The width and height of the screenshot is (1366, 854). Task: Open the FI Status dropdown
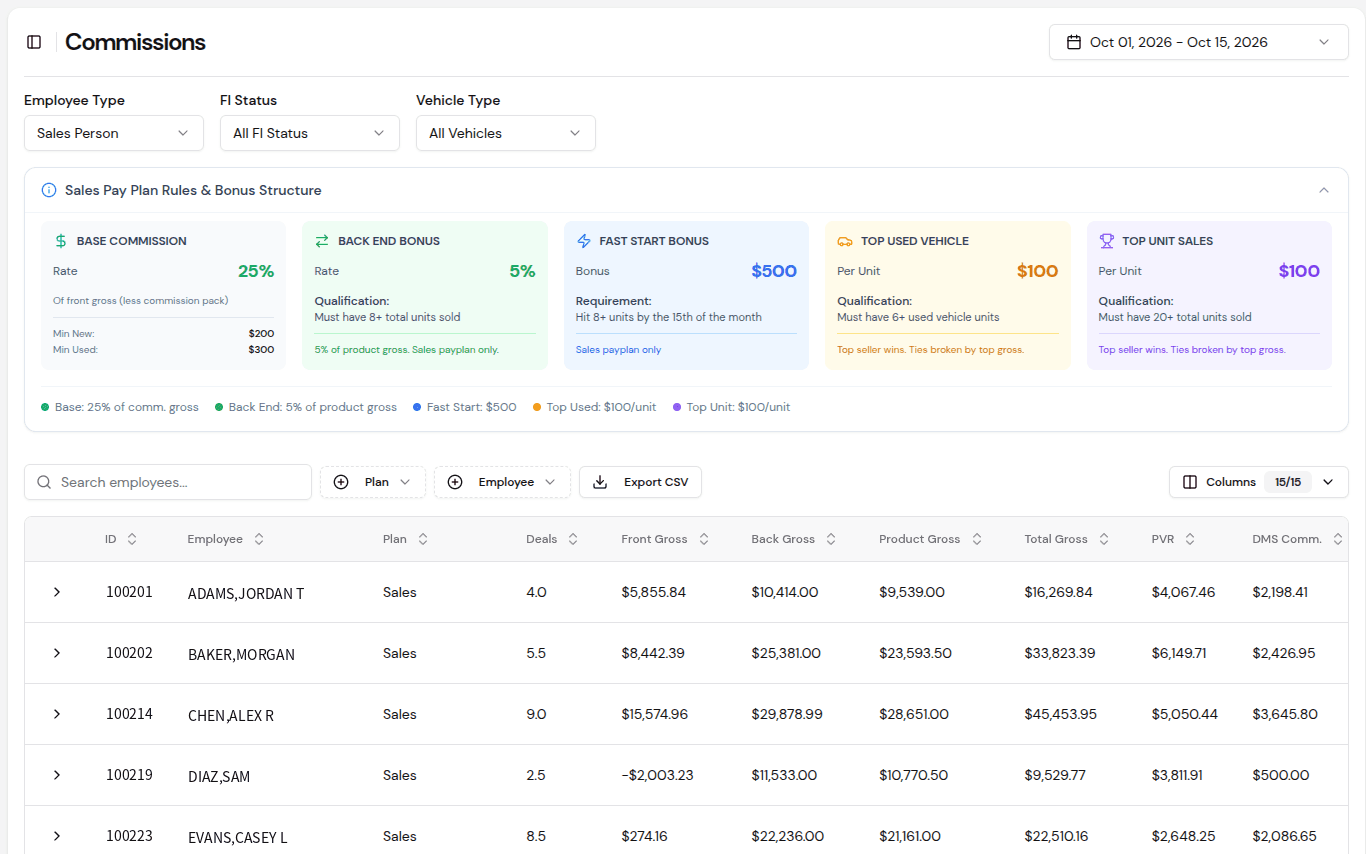[310, 133]
